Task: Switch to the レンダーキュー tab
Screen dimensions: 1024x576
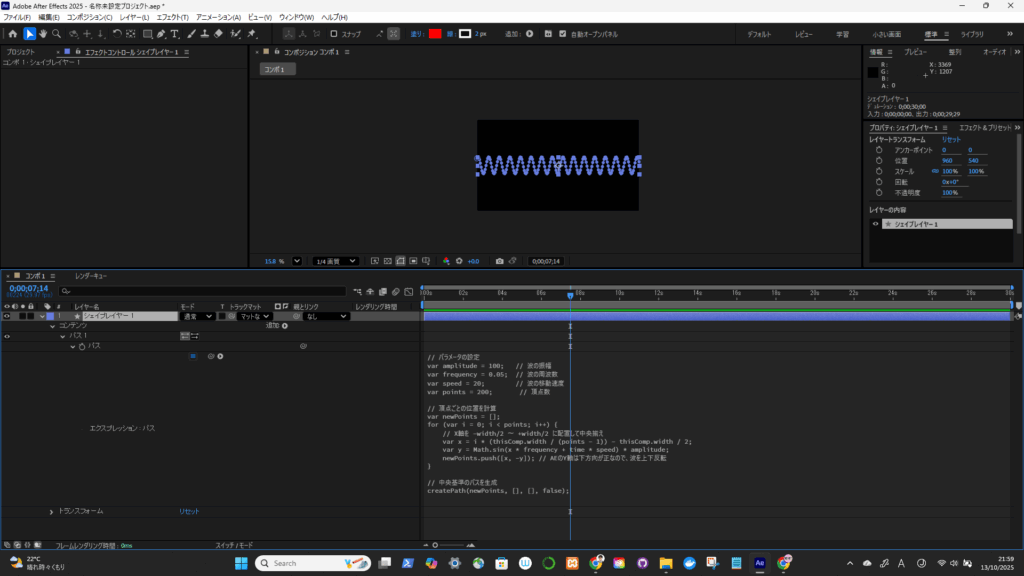Action: pos(92,276)
